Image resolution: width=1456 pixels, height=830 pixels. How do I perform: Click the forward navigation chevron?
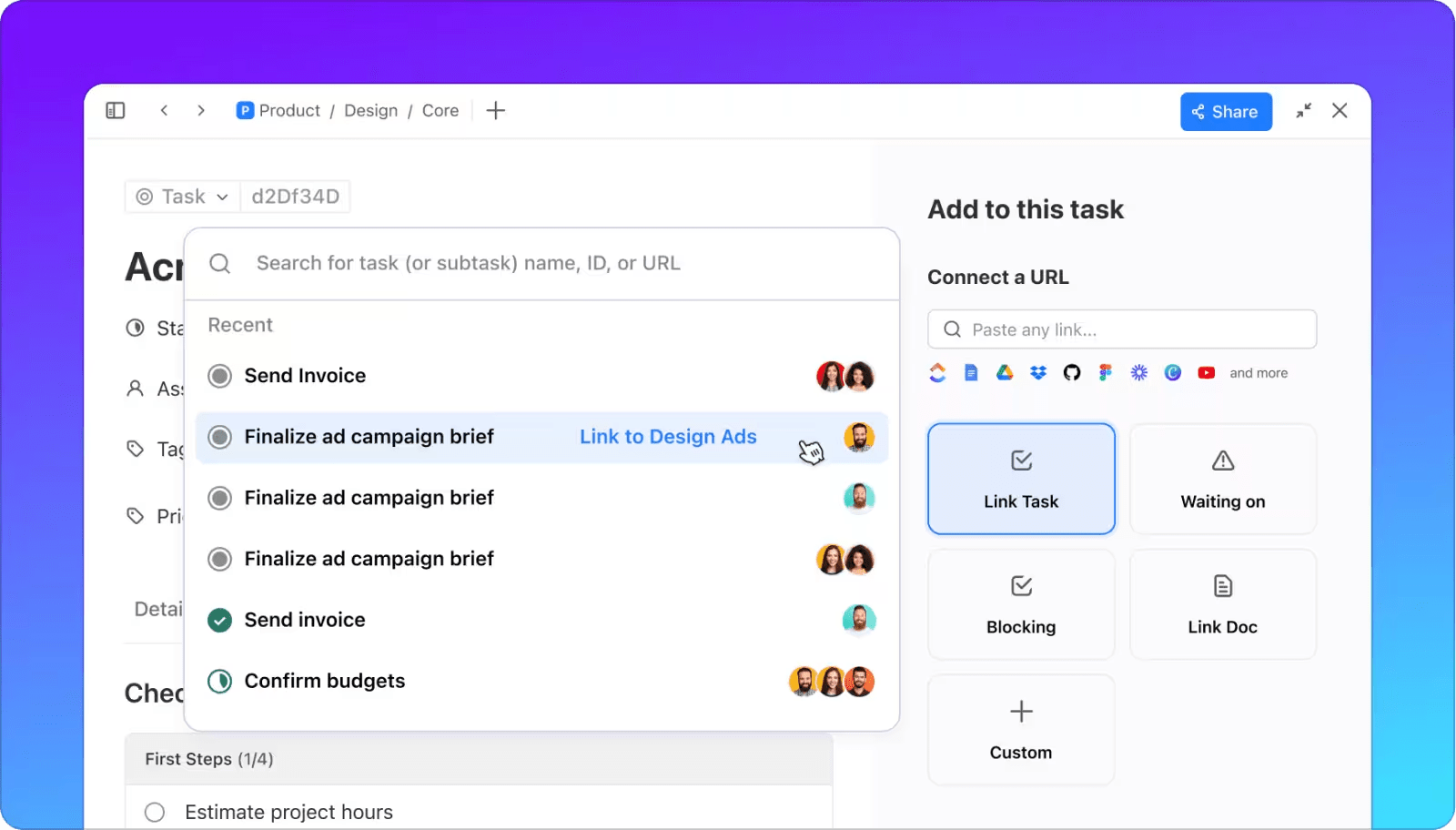click(x=201, y=110)
